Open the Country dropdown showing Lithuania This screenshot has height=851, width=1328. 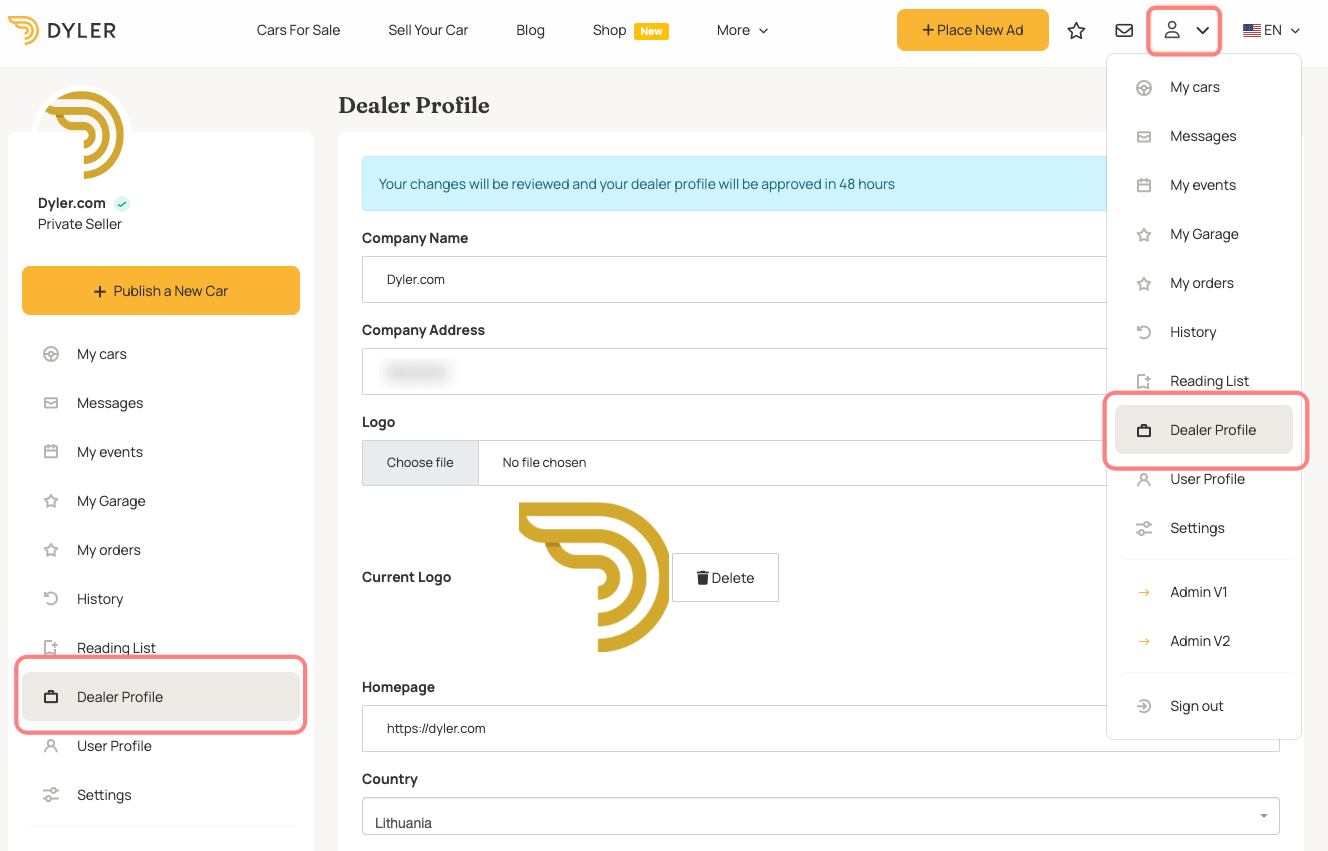click(x=821, y=816)
